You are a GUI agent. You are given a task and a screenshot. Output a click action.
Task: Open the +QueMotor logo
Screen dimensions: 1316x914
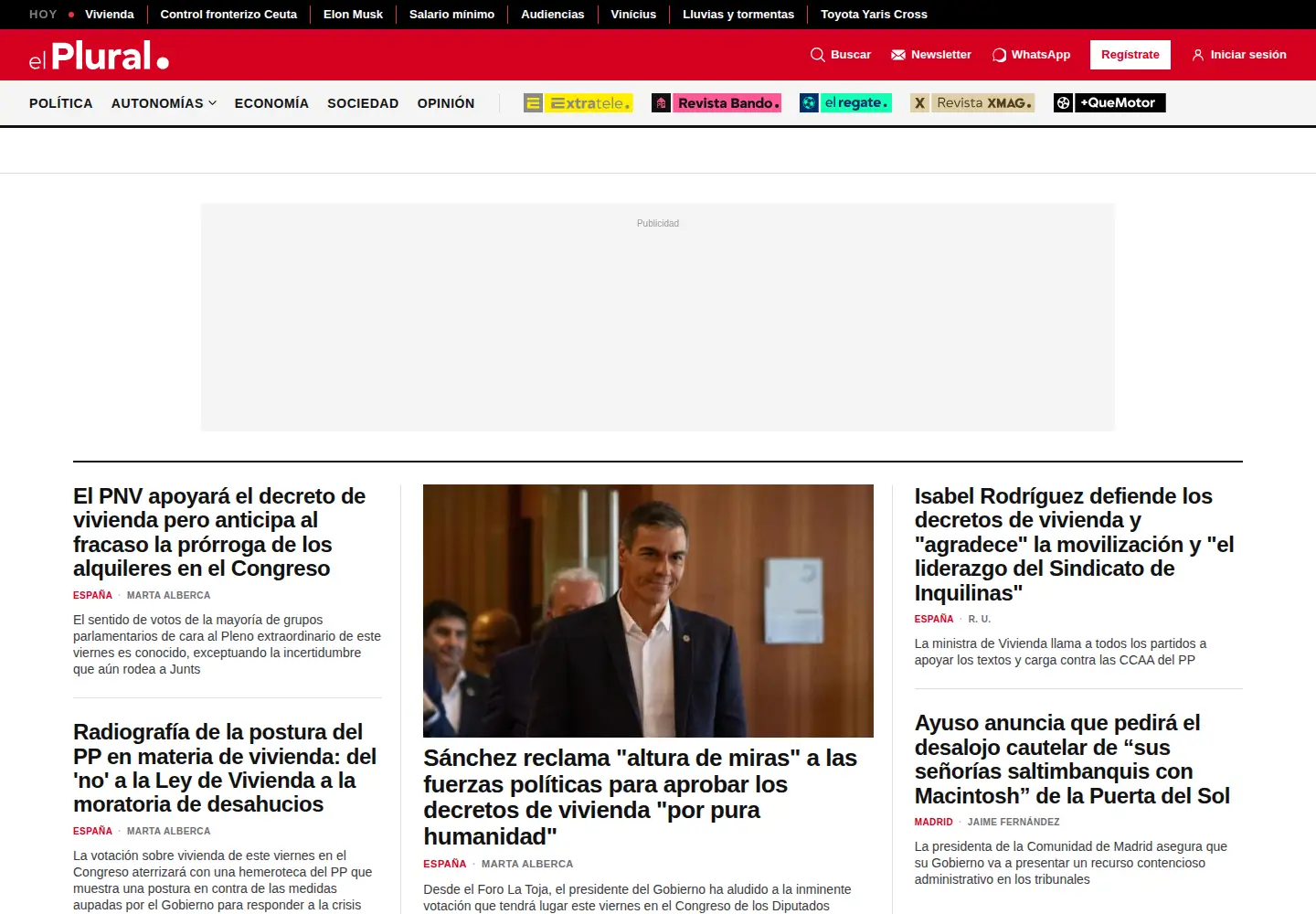(1109, 103)
